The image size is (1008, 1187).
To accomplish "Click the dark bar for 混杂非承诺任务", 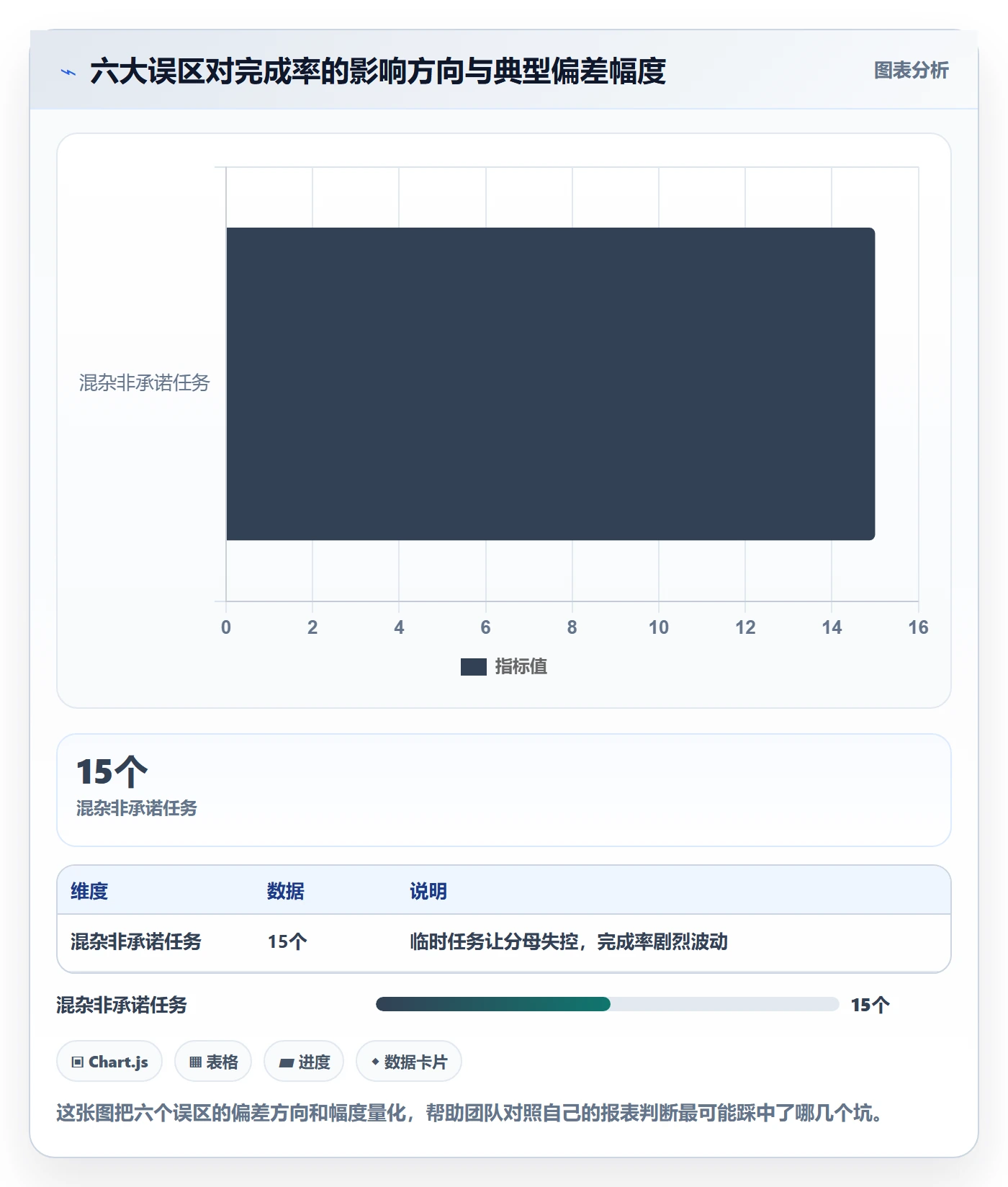I will (550, 384).
